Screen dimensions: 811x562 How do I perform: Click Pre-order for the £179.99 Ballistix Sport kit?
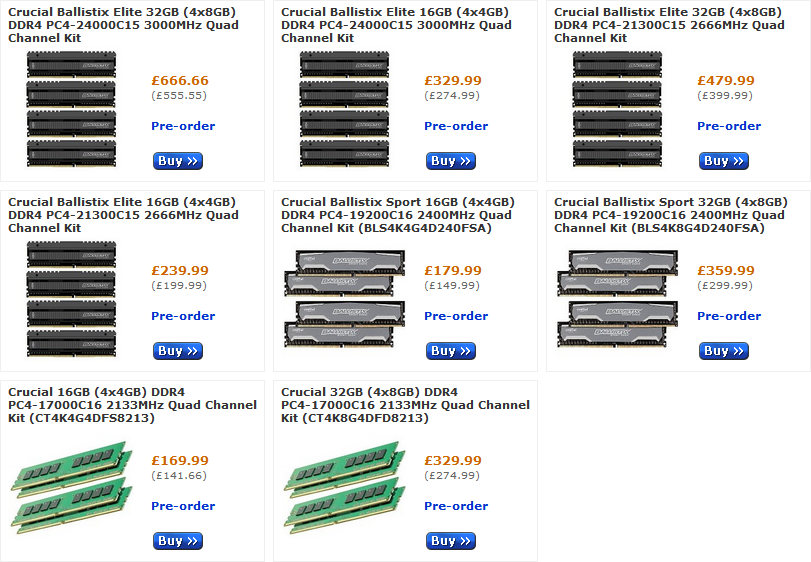pos(456,316)
